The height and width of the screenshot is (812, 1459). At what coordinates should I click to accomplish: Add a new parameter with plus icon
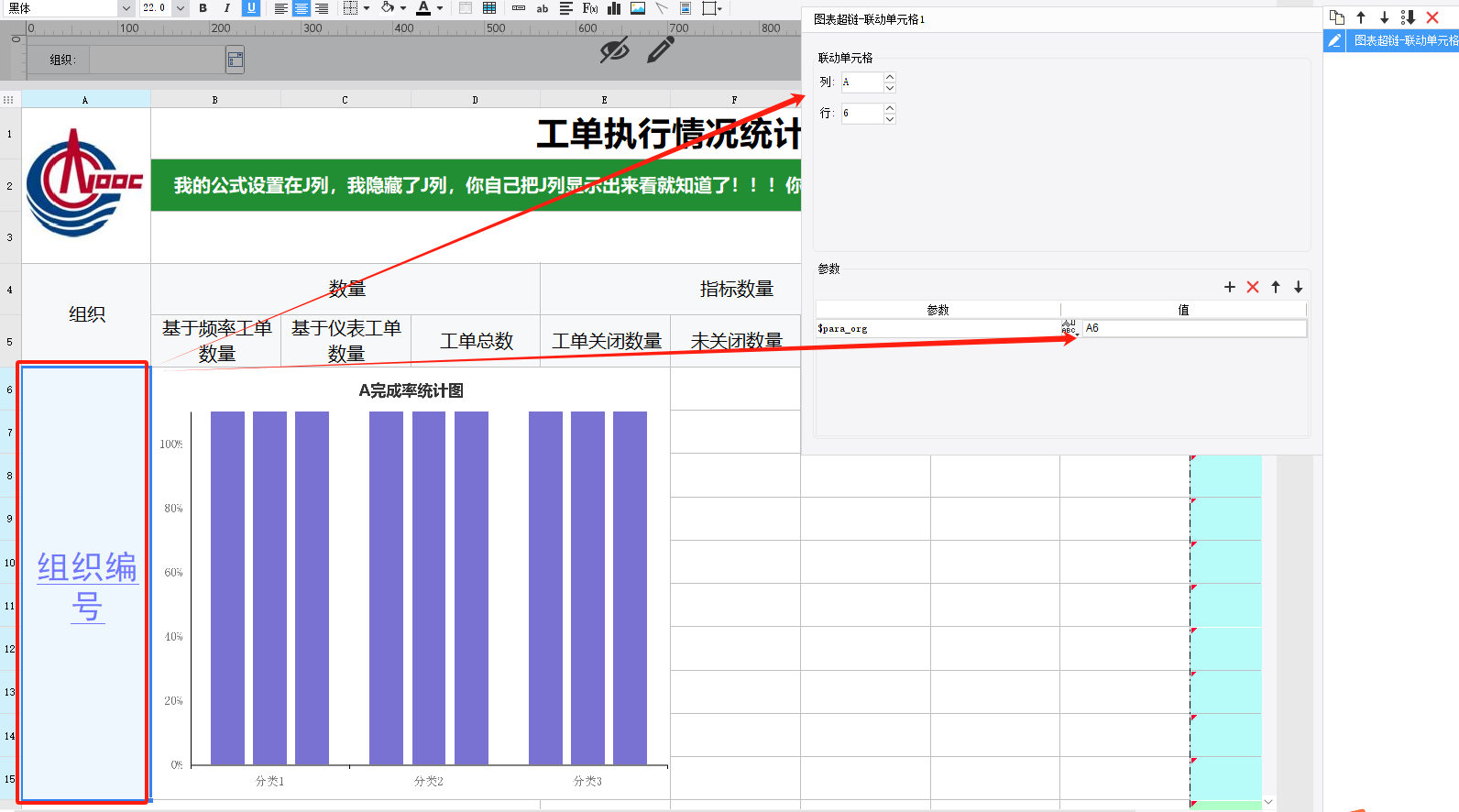tap(1230, 287)
